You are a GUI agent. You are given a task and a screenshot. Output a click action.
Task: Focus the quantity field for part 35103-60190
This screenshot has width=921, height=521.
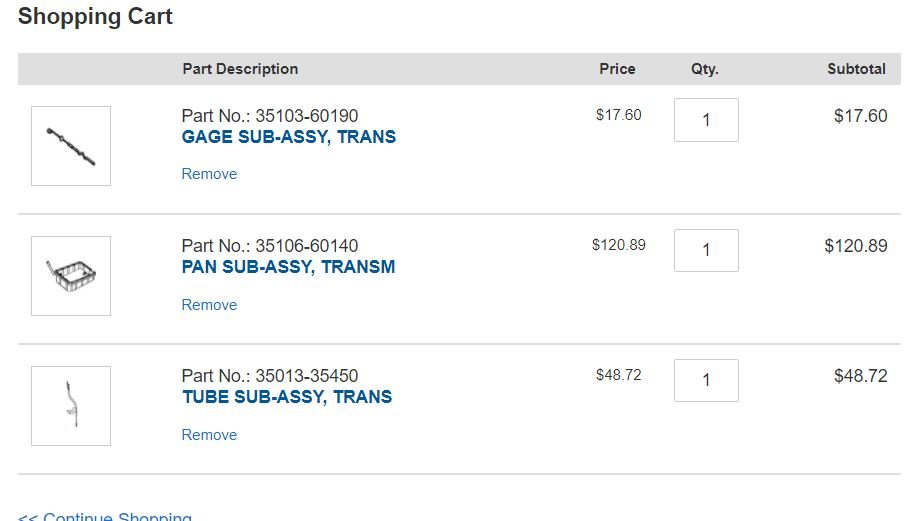pyautogui.click(x=706, y=120)
